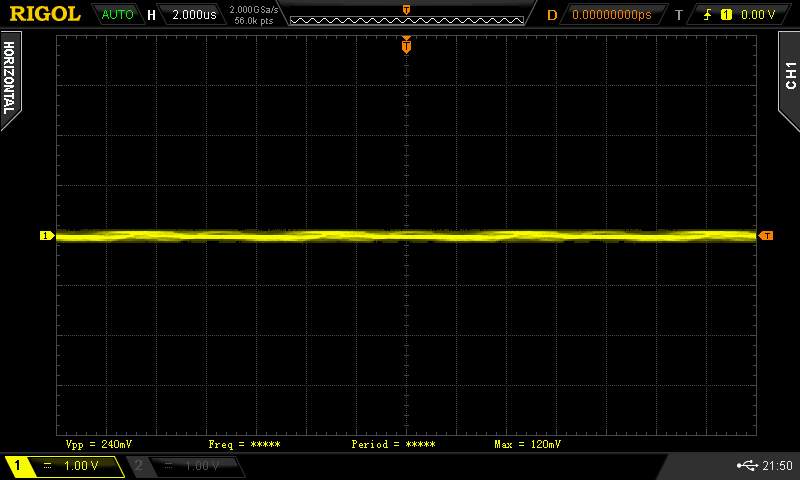Click the orange D delay icon
This screenshot has height=480, width=800.
tap(551, 15)
